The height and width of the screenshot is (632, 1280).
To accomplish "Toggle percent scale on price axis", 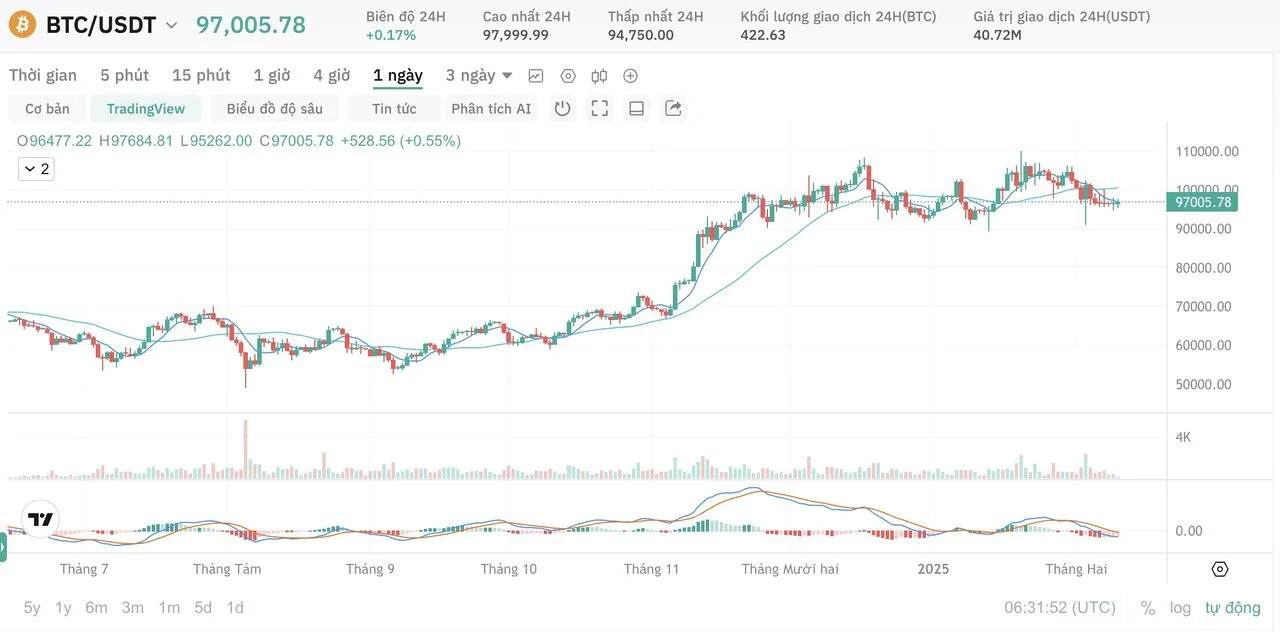I will [1147, 608].
